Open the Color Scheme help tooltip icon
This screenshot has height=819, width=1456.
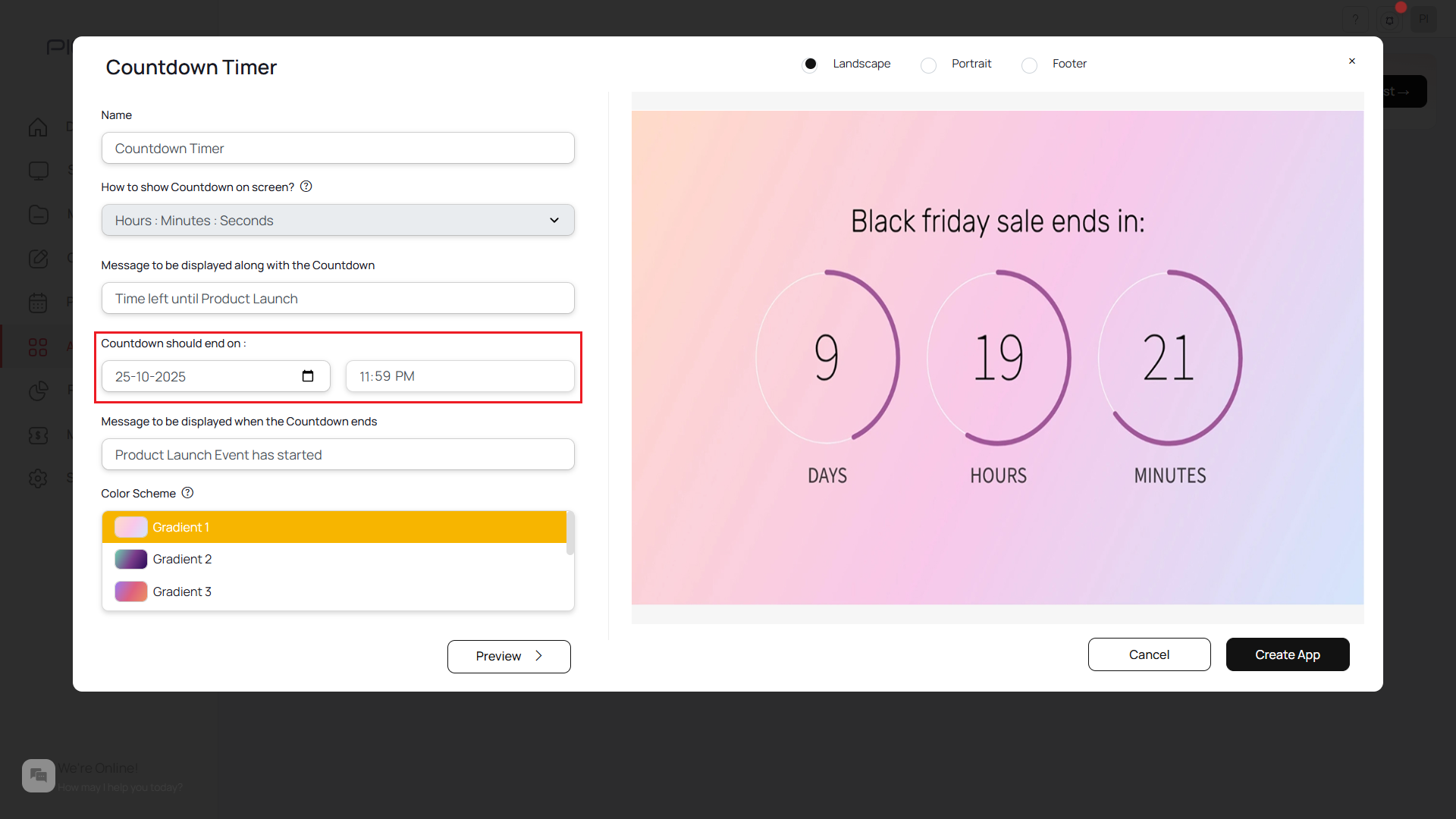(x=187, y=493)
